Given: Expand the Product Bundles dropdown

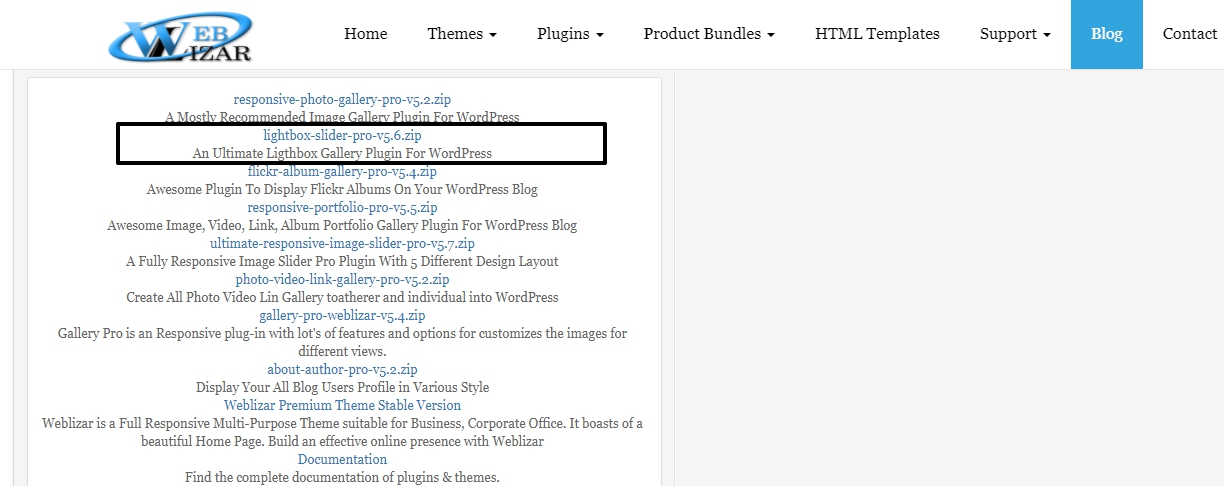Looking at the screenshot, I should pos(709,34).
